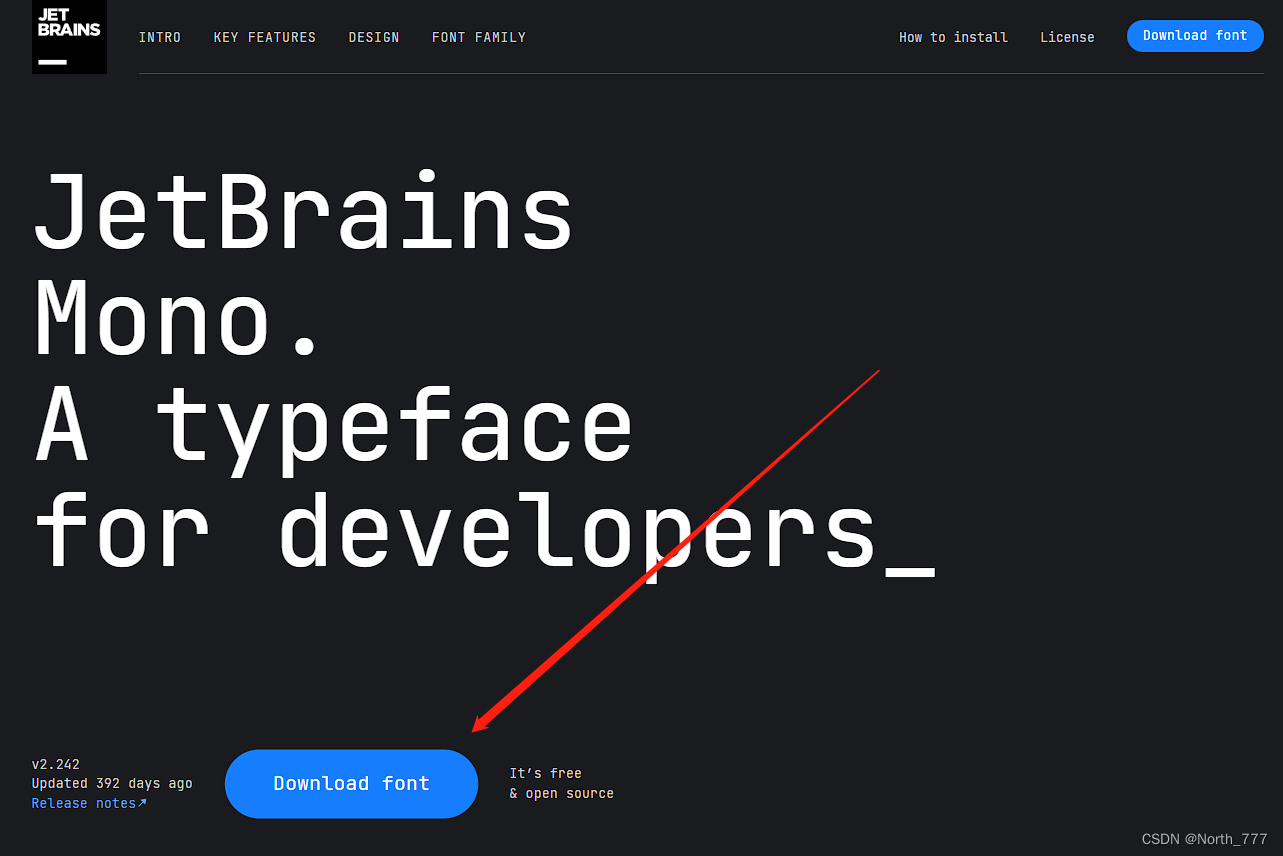This screenshot has height=856, width=1283.
Task: Click the v2.242 version text
Action: [x=56, y=764]
